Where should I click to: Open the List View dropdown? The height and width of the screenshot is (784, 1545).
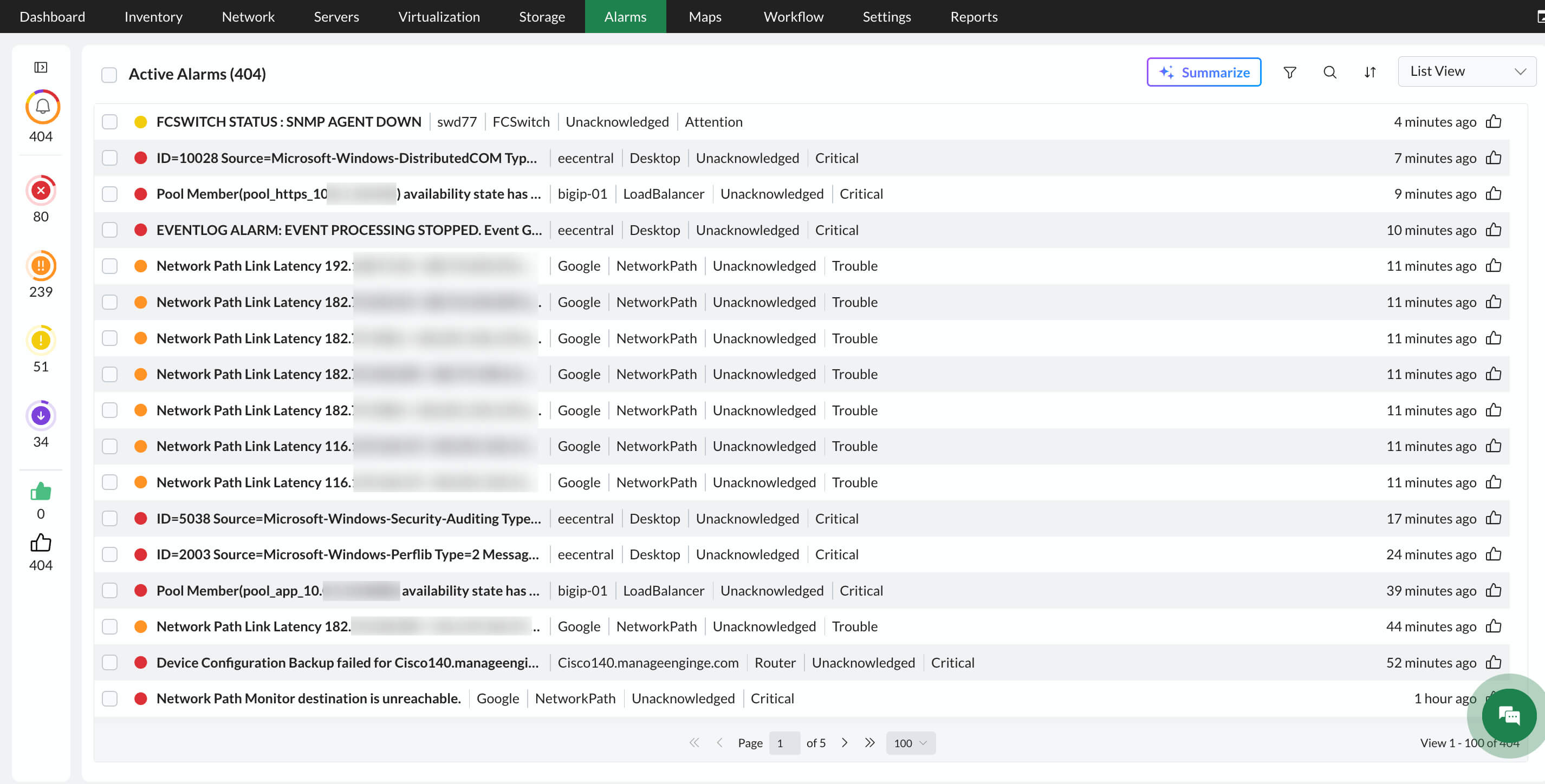pyautogui.click(x=1466, y=71)
